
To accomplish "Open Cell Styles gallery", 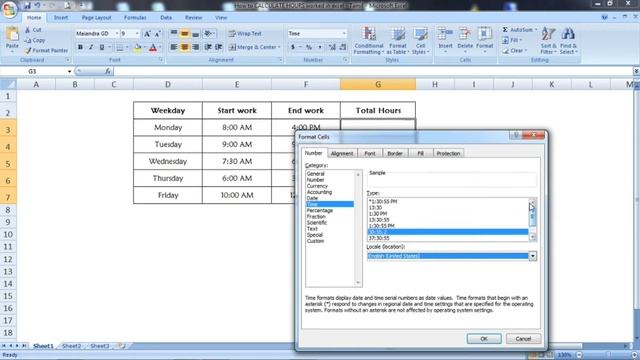I will coord(420,40).
